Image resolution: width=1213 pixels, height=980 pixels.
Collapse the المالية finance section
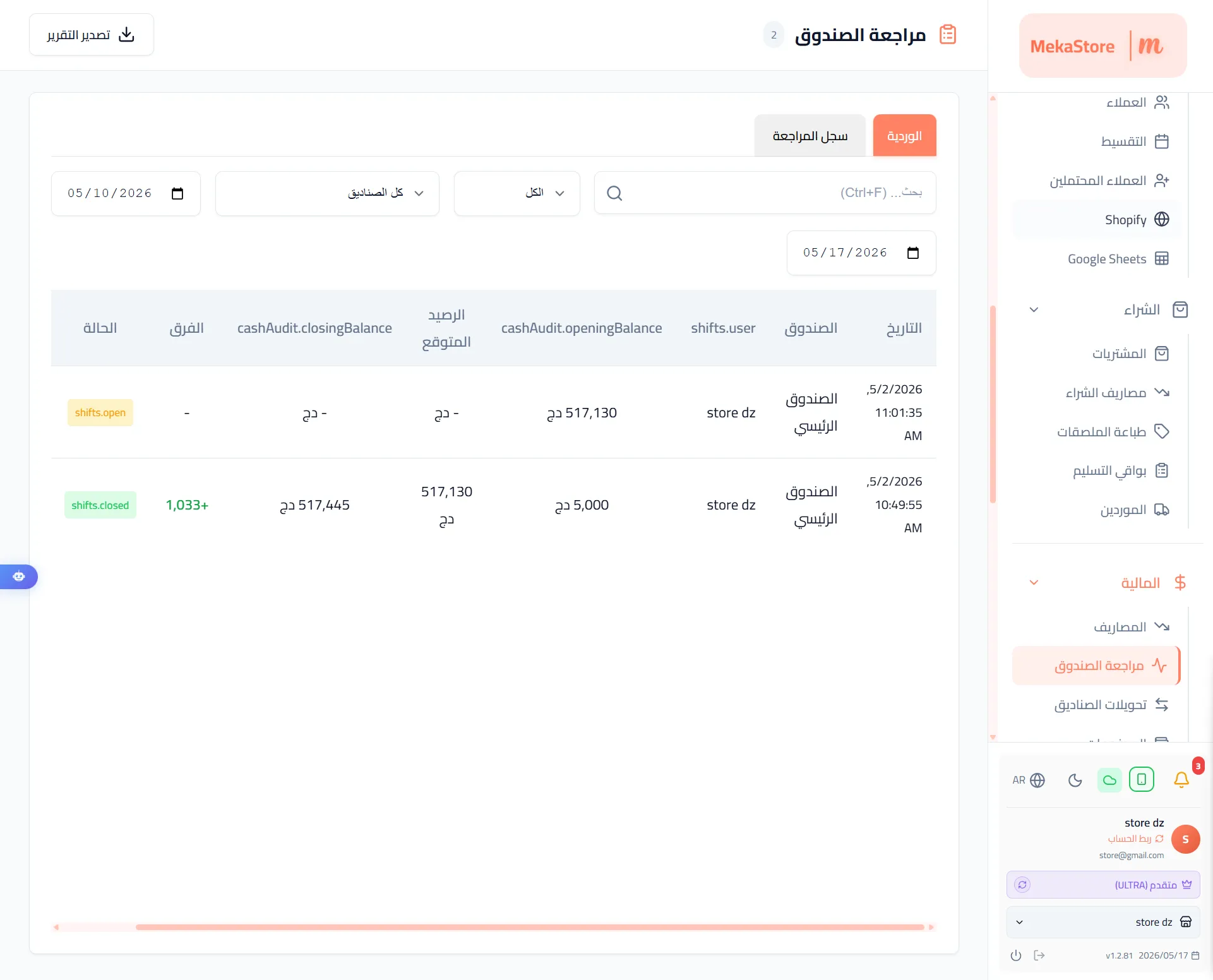(x=1034, y=582)
